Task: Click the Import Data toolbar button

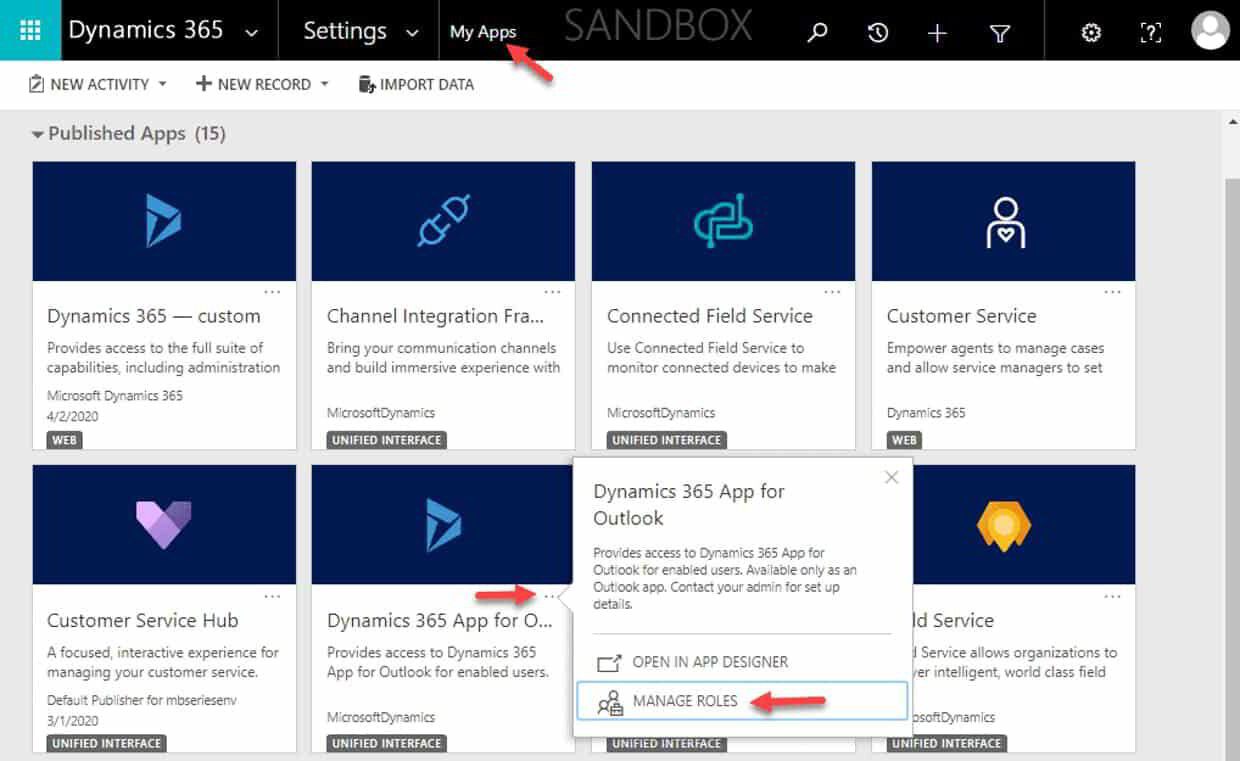Action: (416, 84)
